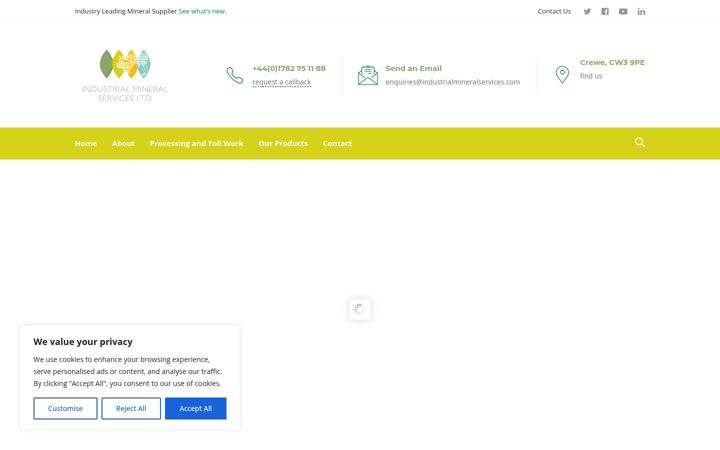720x450 pixels.
Task: Click the 'request a callback' link
Action: tap(281, 82)
